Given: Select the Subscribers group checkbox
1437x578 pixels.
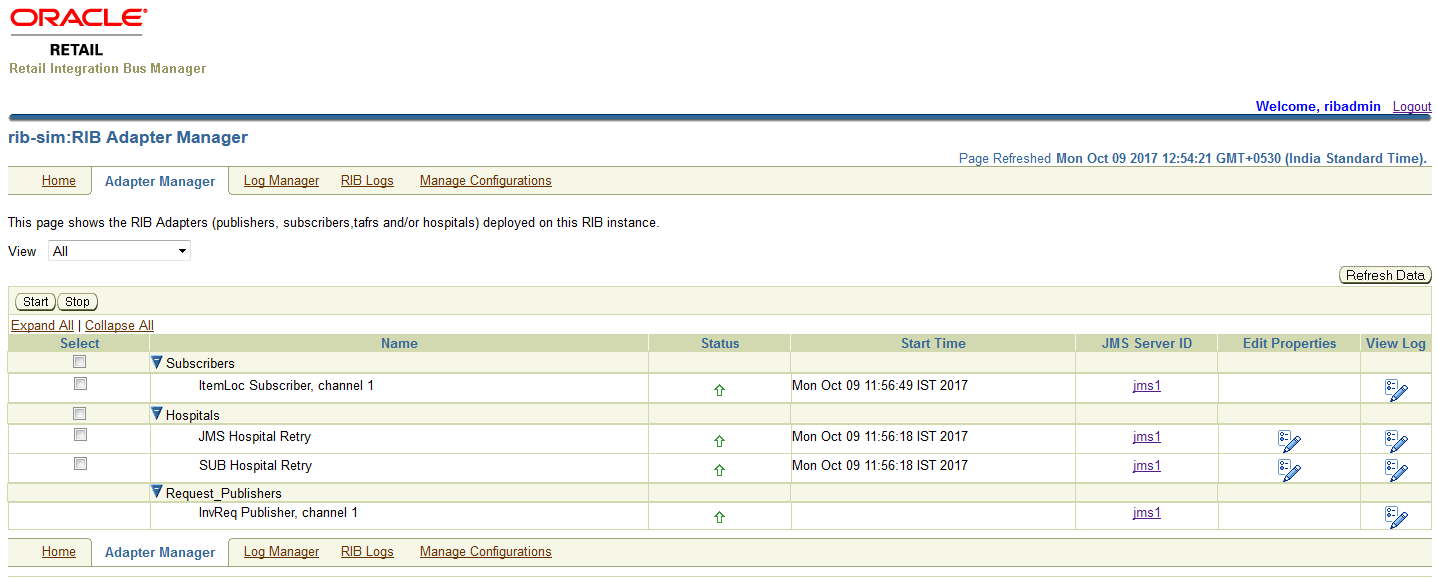Looking at the screenshot, I should (80, 362).
